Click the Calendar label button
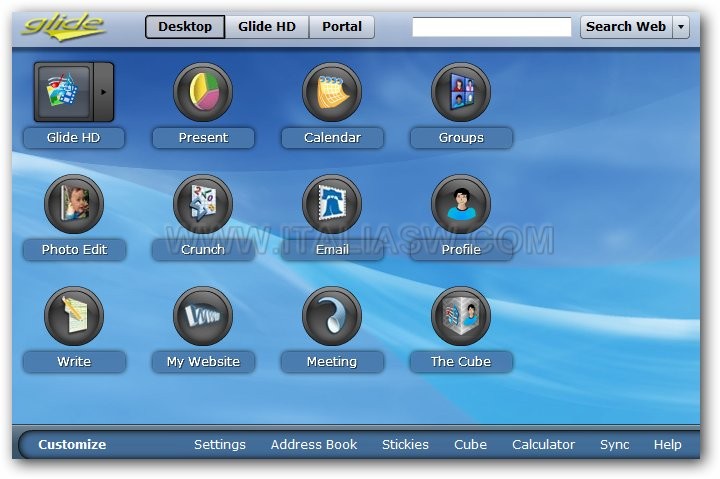This screenshot has width=720, height=479. pos(332,138)
